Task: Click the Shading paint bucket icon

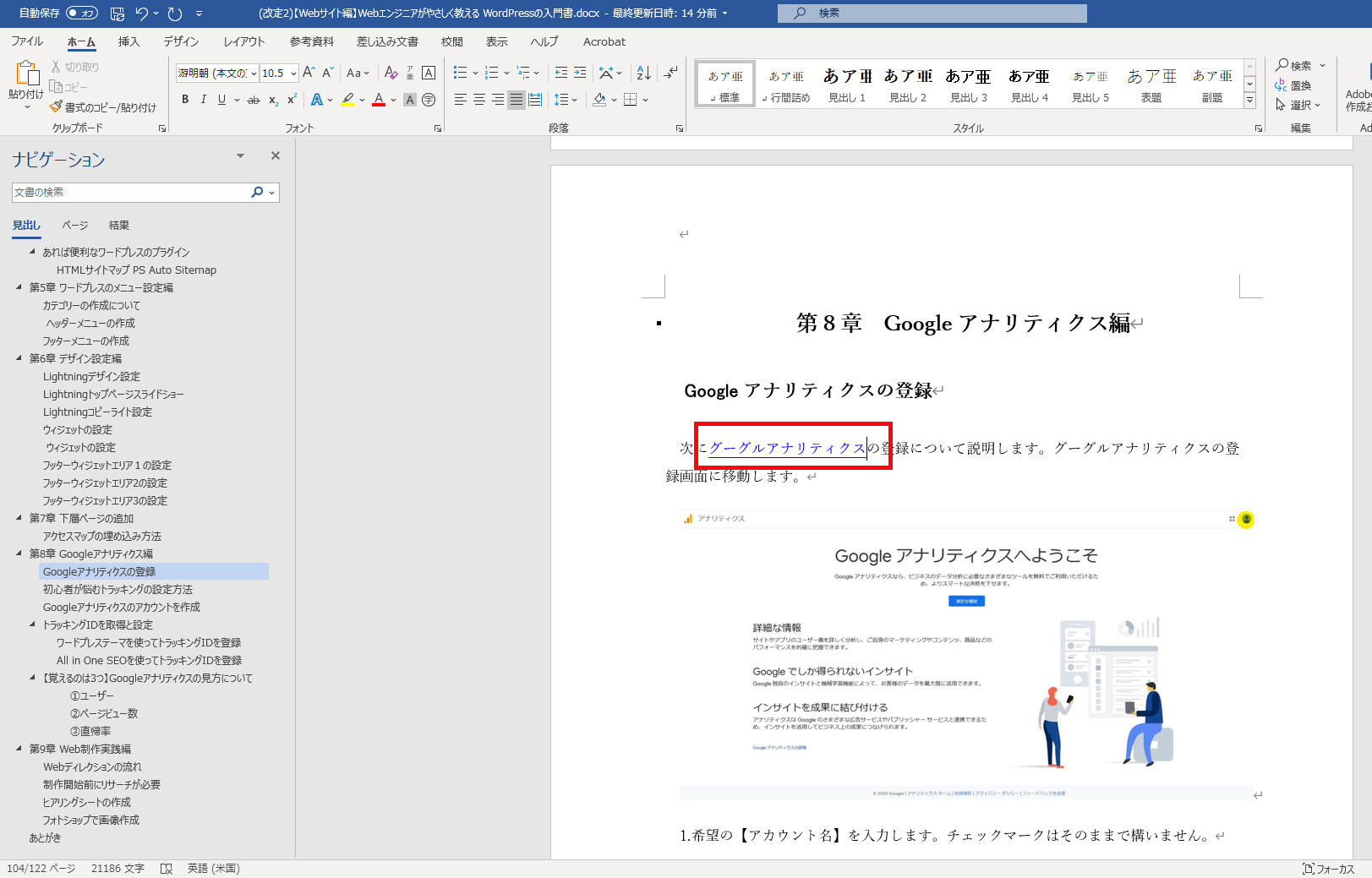Action: [x=599, y=100]
